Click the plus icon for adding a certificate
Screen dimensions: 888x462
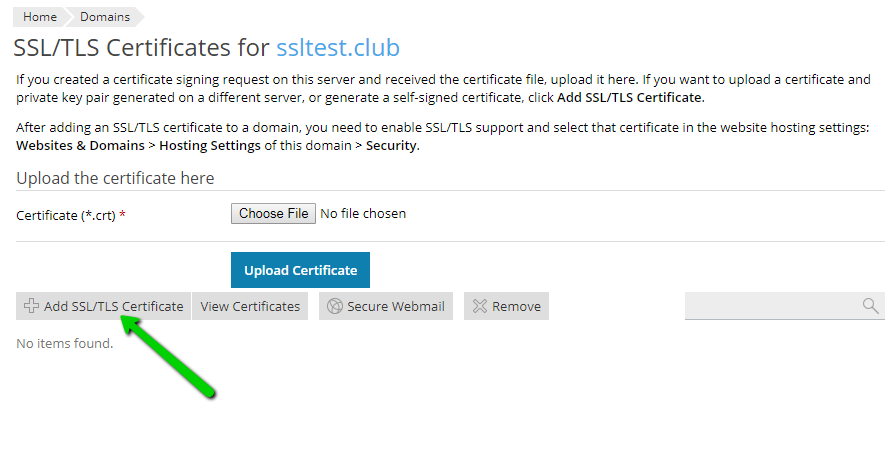click(31, 306)
